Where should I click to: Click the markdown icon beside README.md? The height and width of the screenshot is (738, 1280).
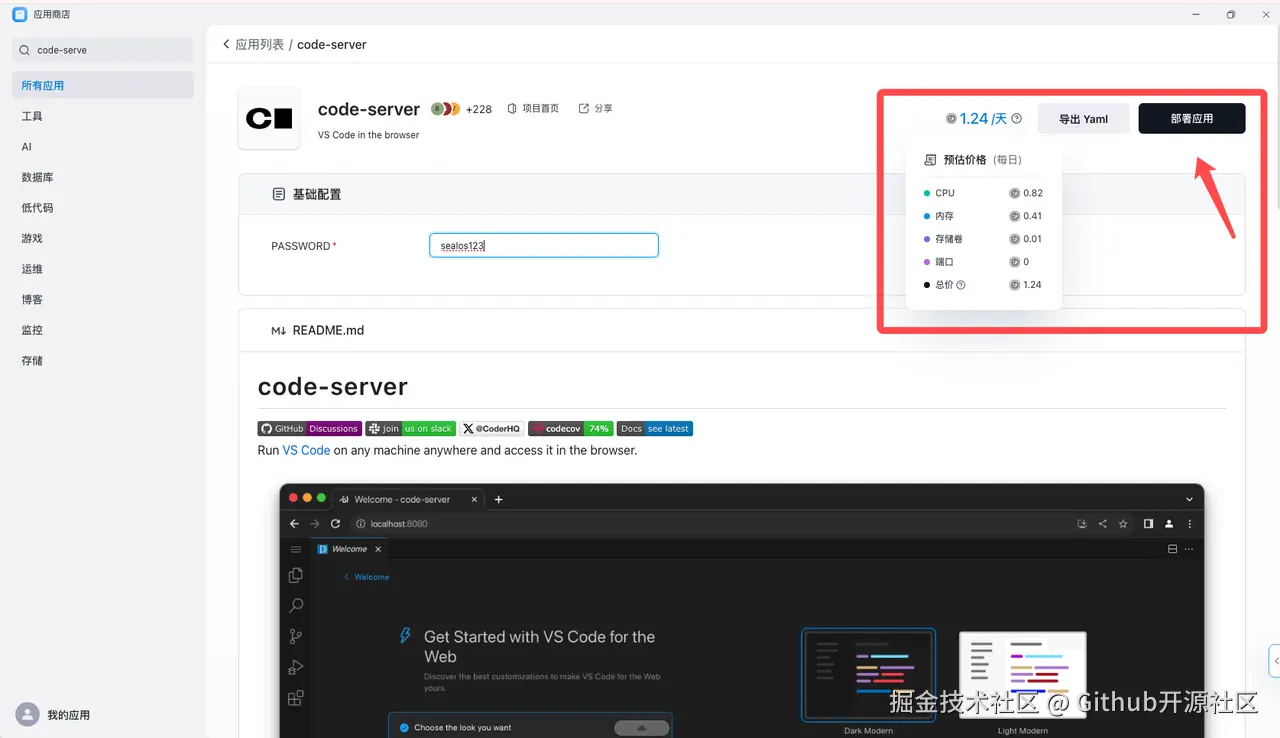(279, 330)
